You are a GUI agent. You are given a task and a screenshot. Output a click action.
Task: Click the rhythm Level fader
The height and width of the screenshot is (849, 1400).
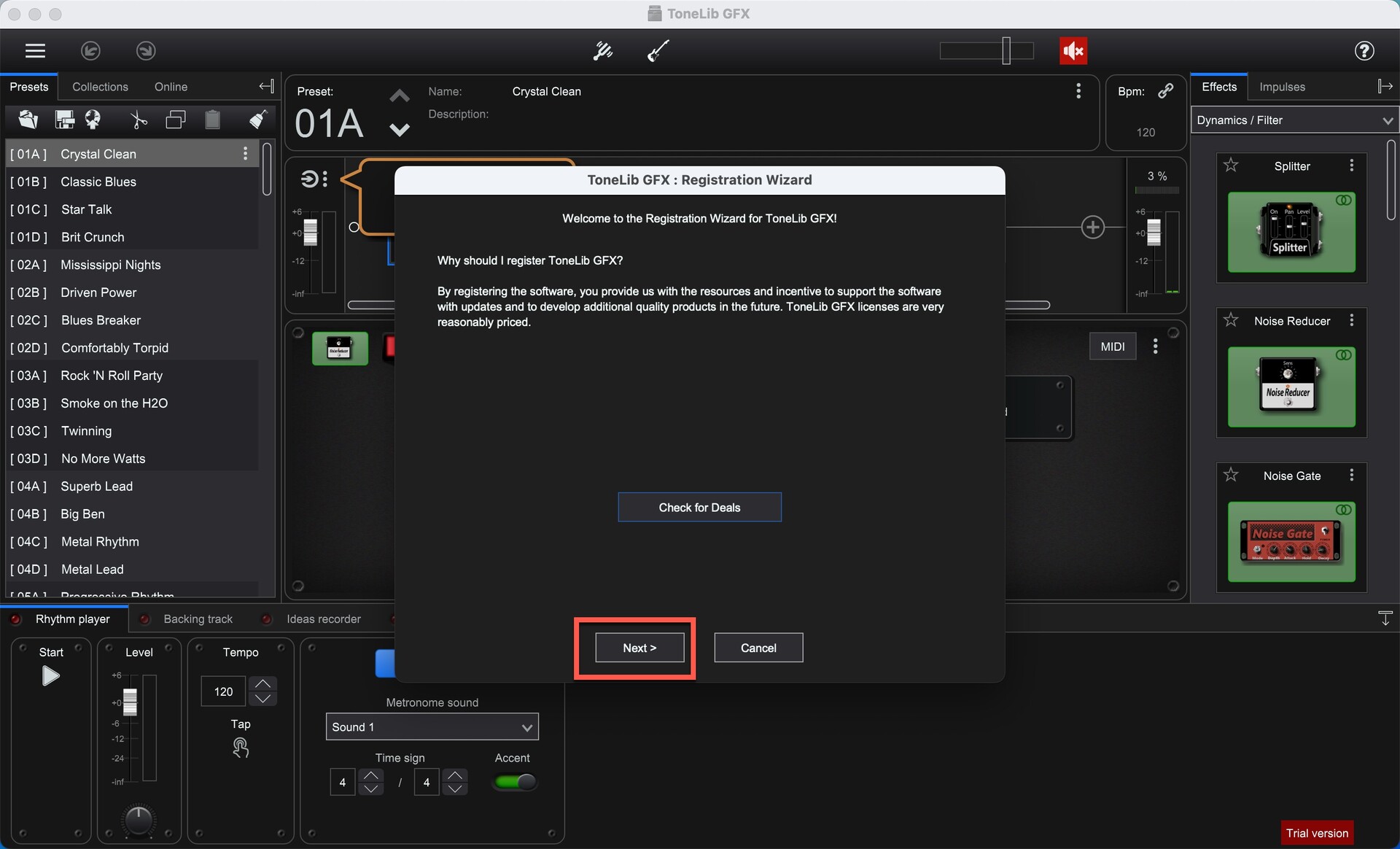[130, 702]
